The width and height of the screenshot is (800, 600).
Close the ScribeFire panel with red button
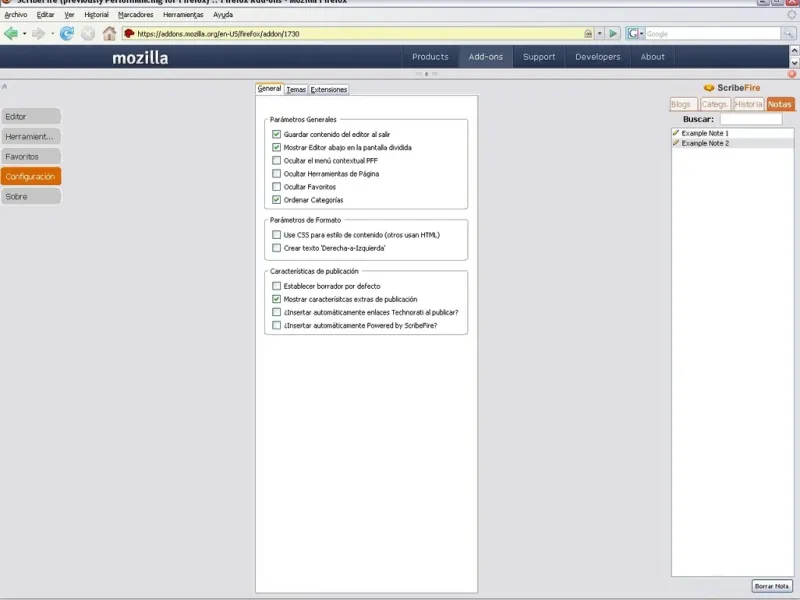pyautogui.click(x=792, y=74)
